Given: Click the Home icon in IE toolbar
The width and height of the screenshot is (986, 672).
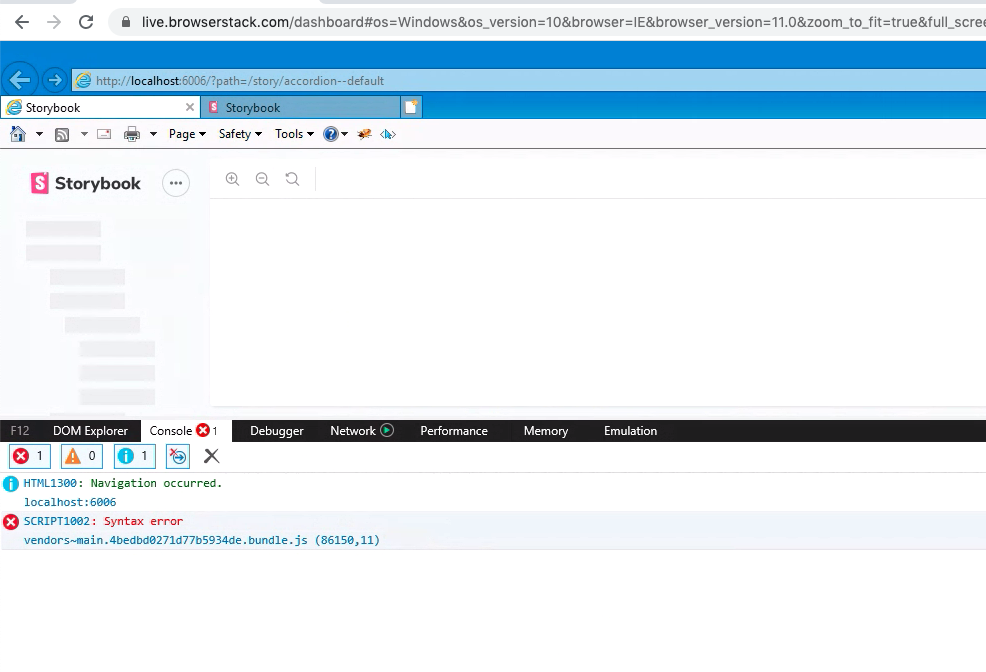Looking at the screenshot, I should click(x=17, y=133).
